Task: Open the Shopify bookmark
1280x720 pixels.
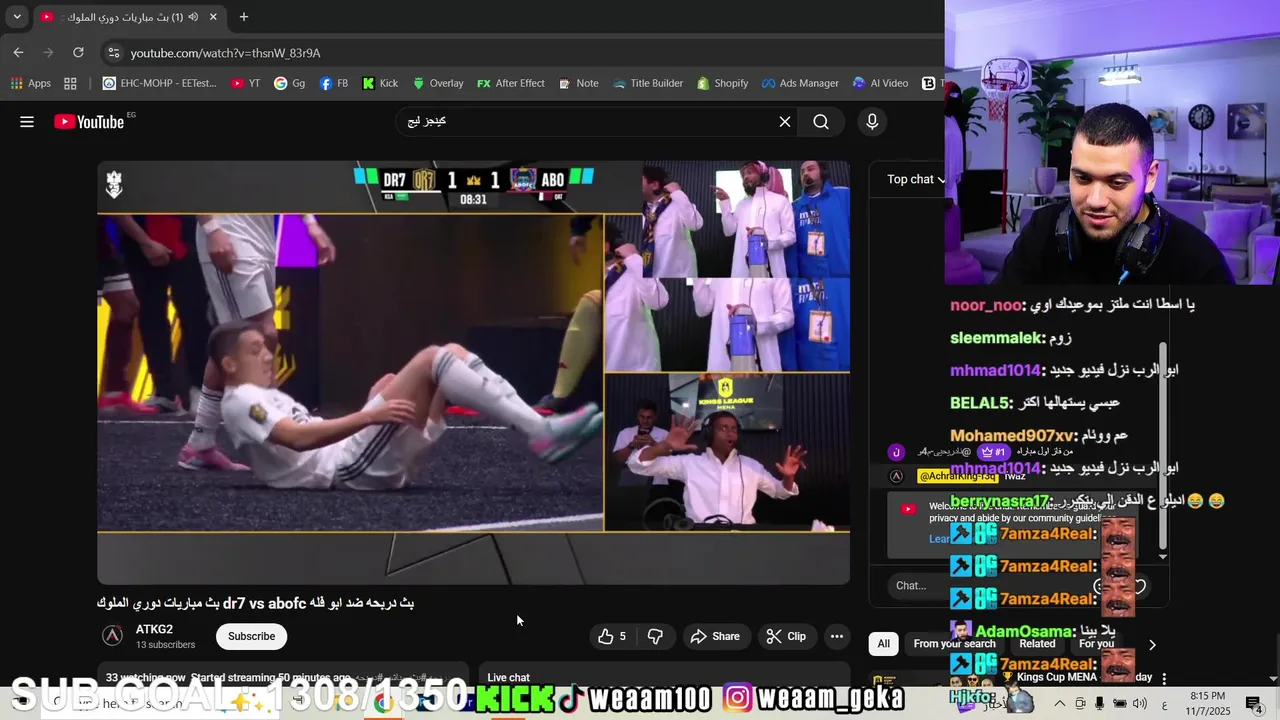Action: tap(723, 83)
